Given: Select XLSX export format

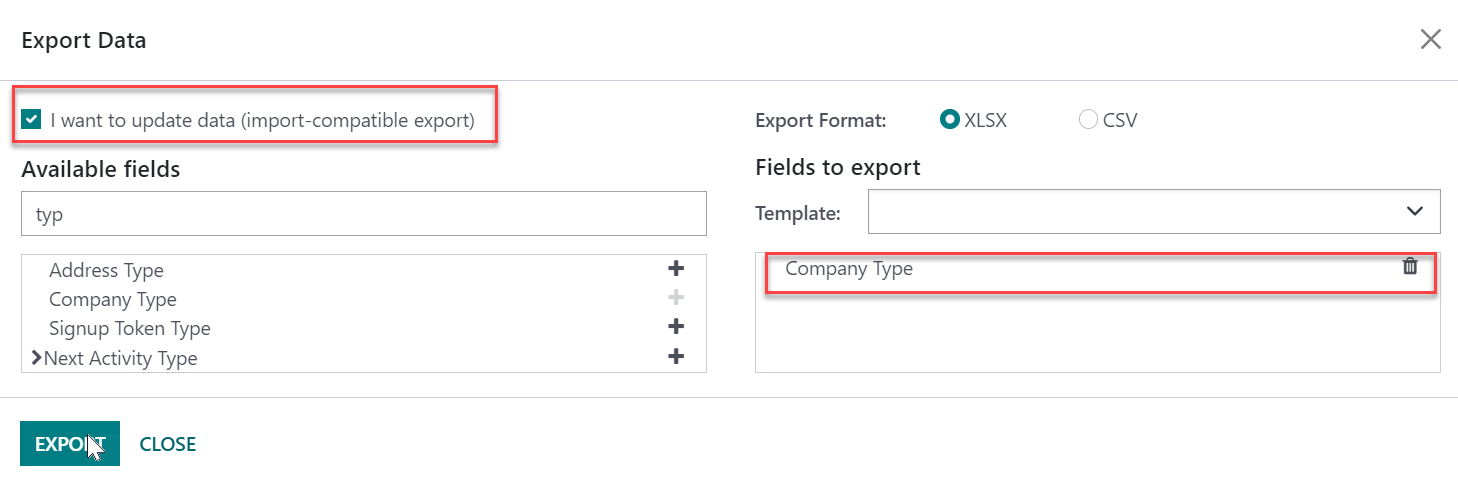Looking at the screenshot, I should click(950, 120).
